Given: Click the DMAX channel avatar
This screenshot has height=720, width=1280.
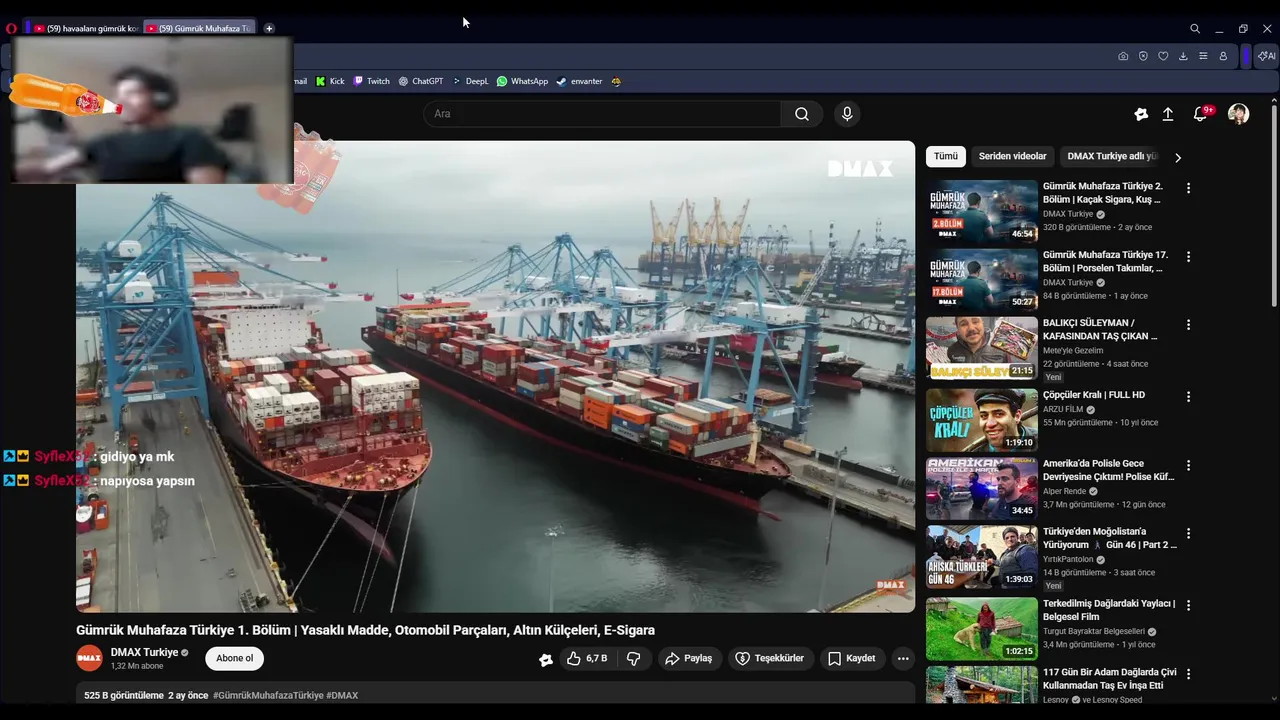Looking at the screenshot, I should [90, 658].
